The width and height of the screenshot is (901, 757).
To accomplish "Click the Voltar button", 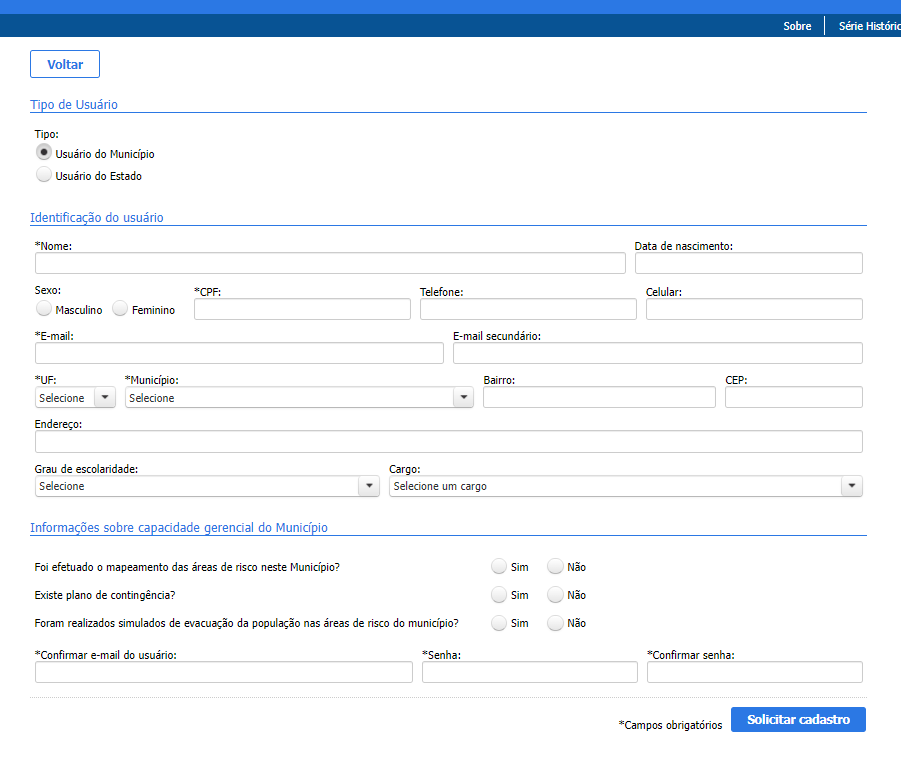I will (x=65, y=64).
